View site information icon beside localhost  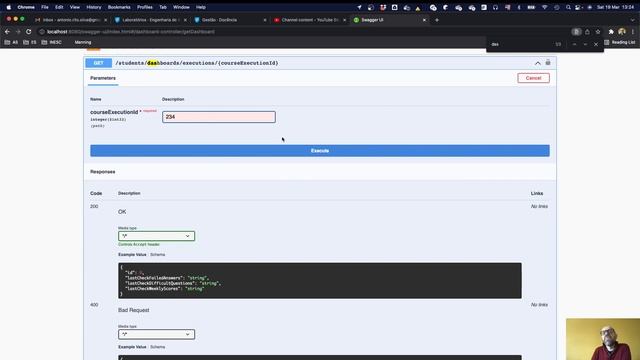tap(42, 32)
